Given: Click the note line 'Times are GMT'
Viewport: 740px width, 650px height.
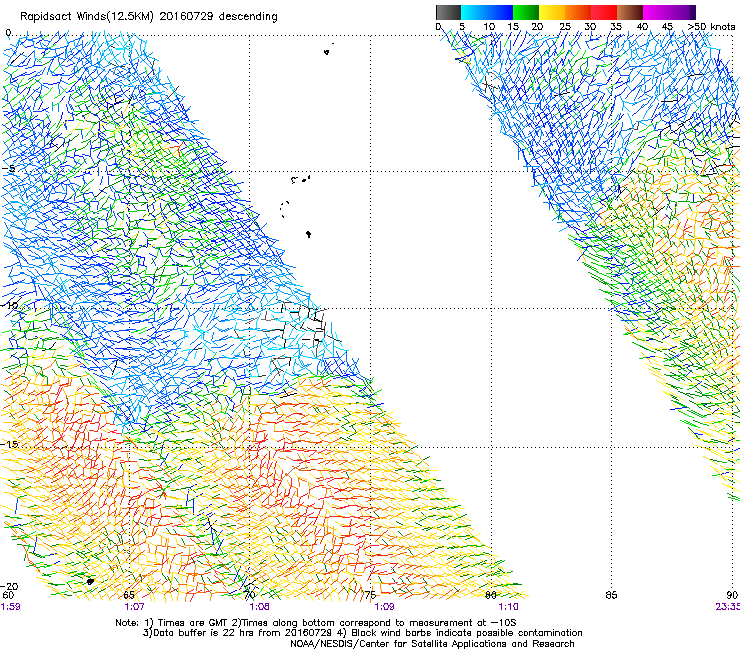Looking at the screenshot, I should point(193,623).
